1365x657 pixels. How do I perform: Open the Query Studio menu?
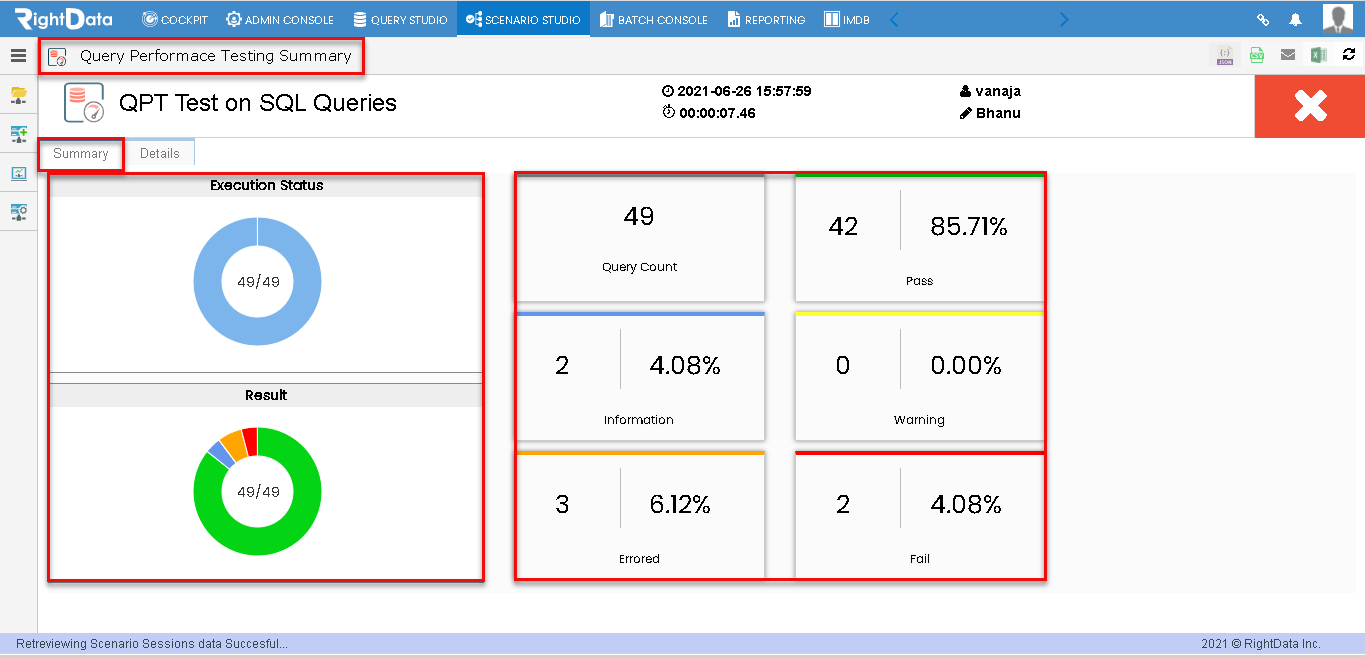point(400,19)
